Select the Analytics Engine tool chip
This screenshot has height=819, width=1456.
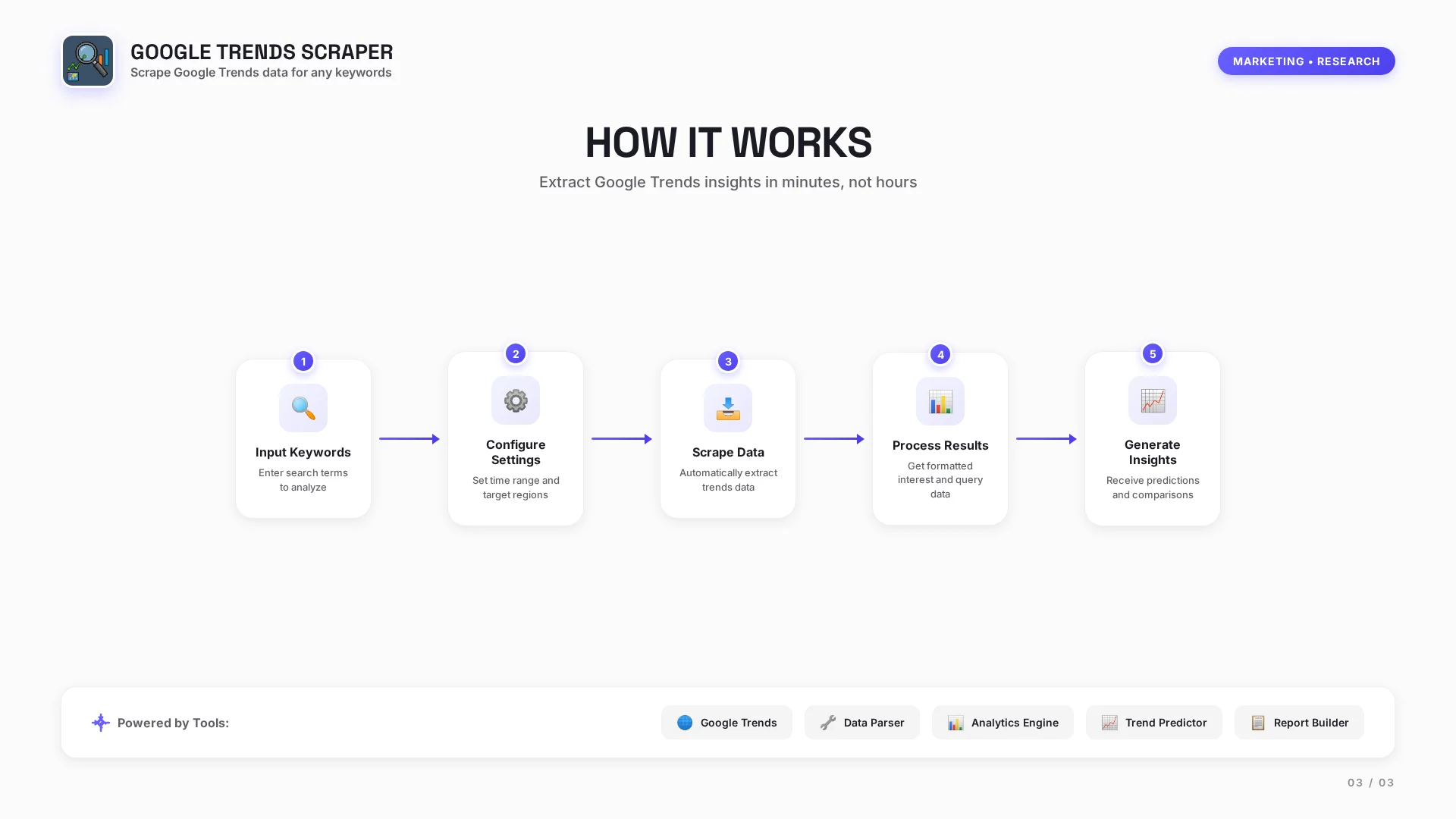coord(1003,723)
